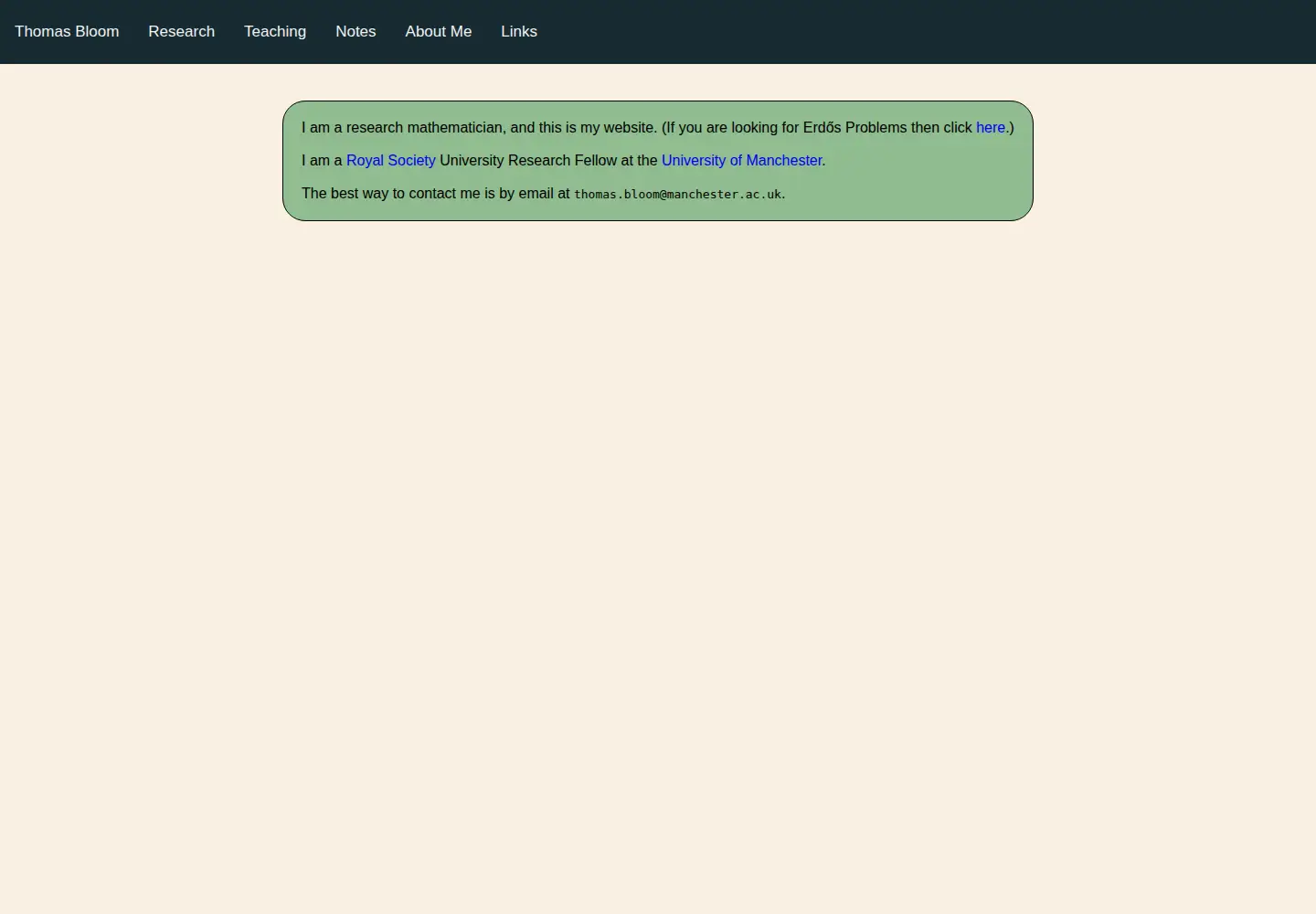Follow the 'here' link to Erdős Problems
The width and height of the screenshot is (1316, 914).
[991, 128]
